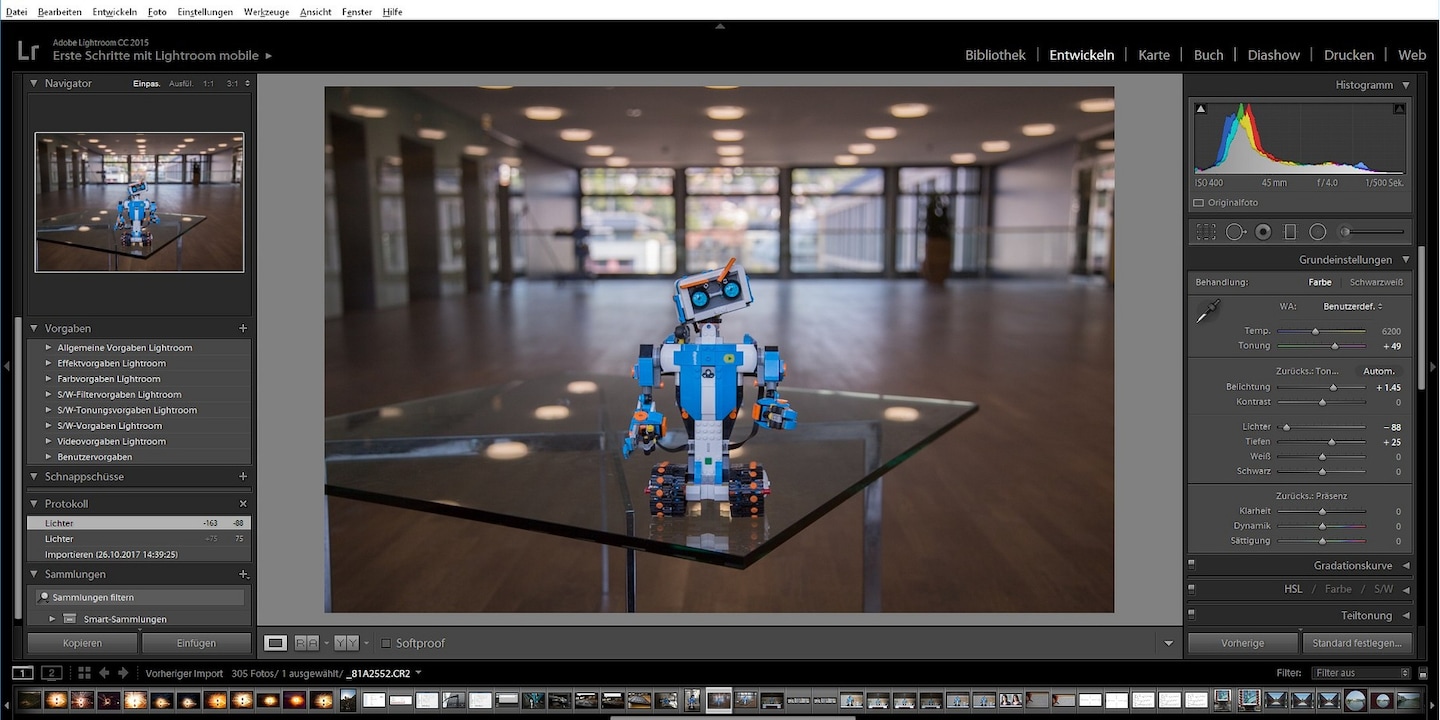Collapse the Navigator panel
The image size is (1440, 720).
[34, 84]
